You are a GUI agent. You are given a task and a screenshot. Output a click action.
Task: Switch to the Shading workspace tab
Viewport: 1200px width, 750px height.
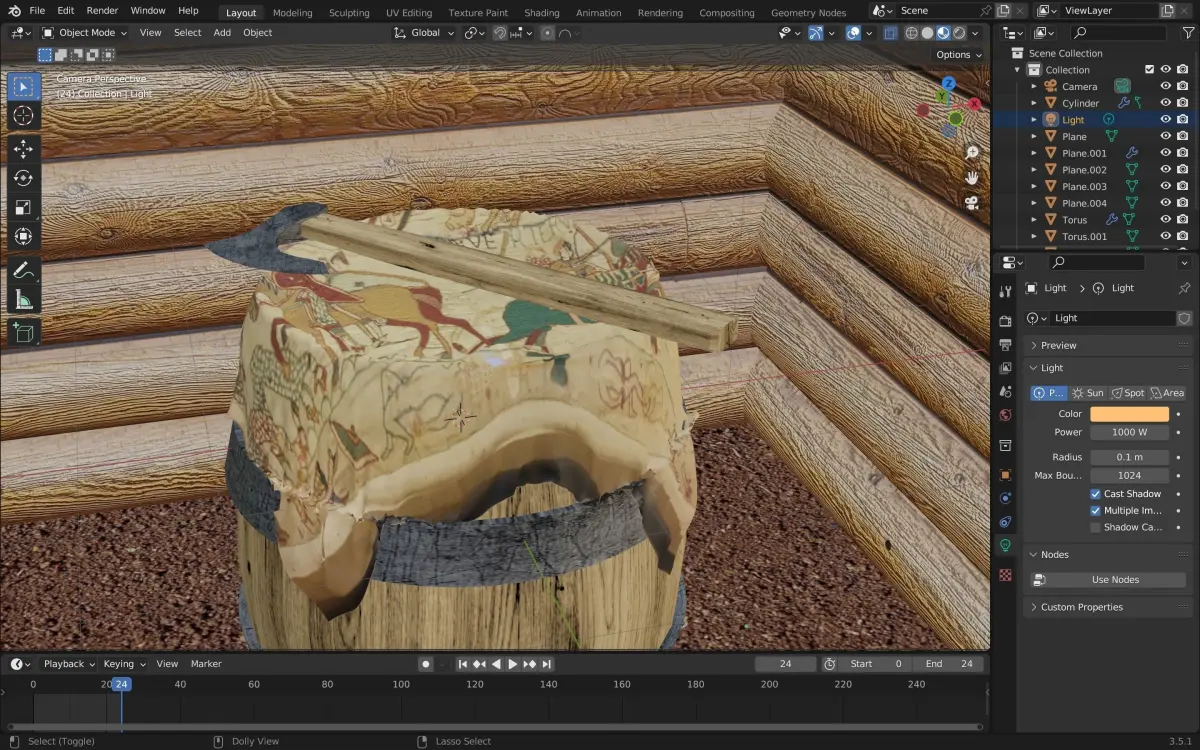pos(542,13)
